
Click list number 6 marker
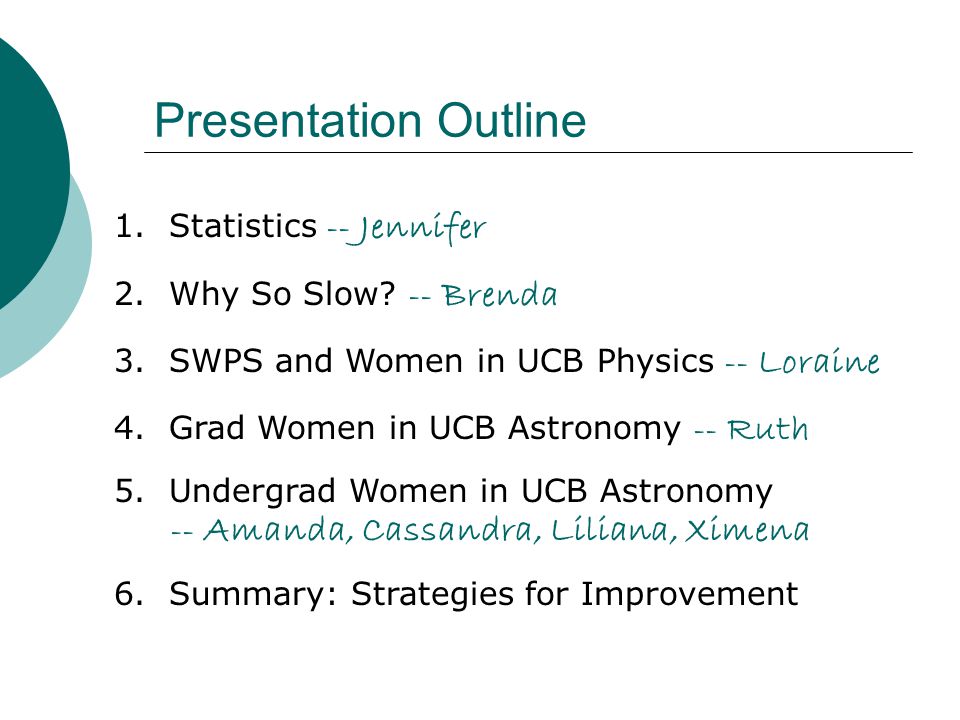coord(129,594)
